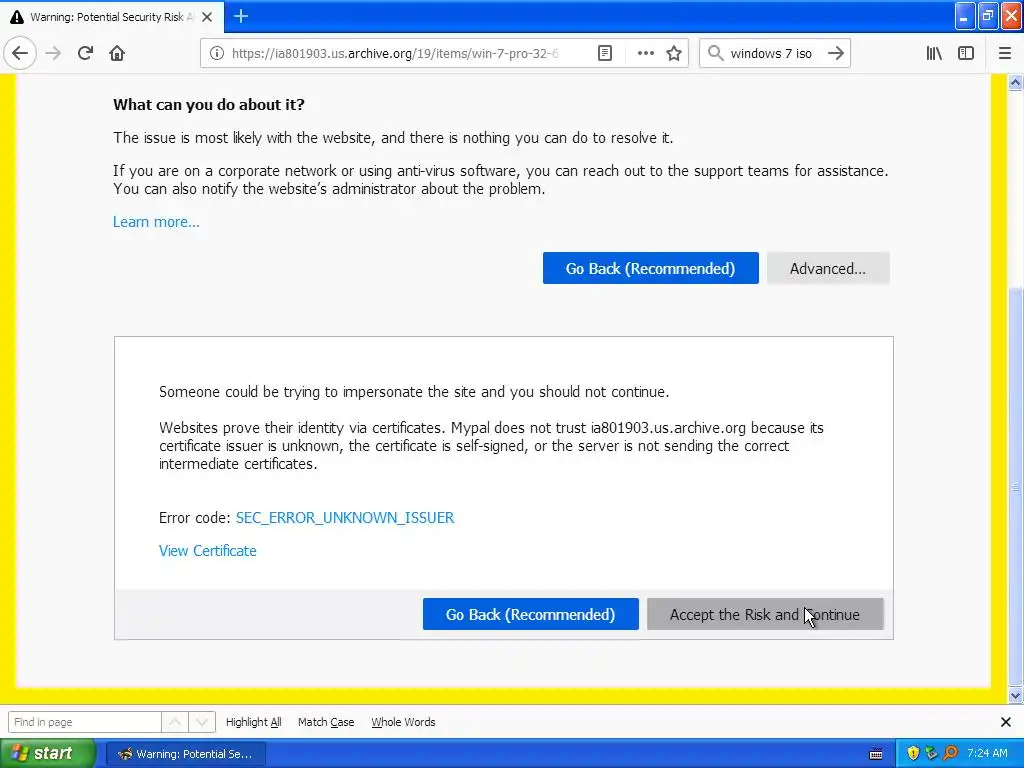Toggle Match Case in find bar
The height and width of the screenshot is (768, 1024).
[326, 722]
